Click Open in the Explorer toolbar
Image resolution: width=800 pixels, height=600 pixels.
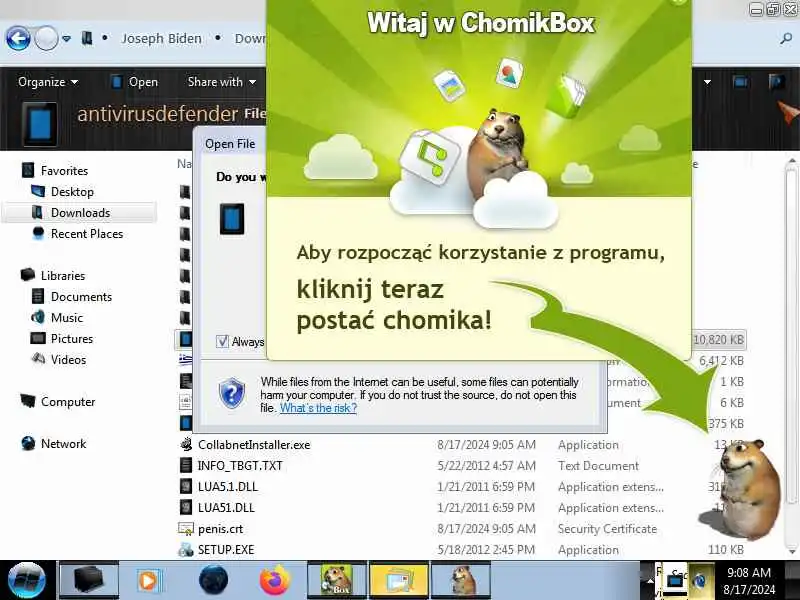135,82
